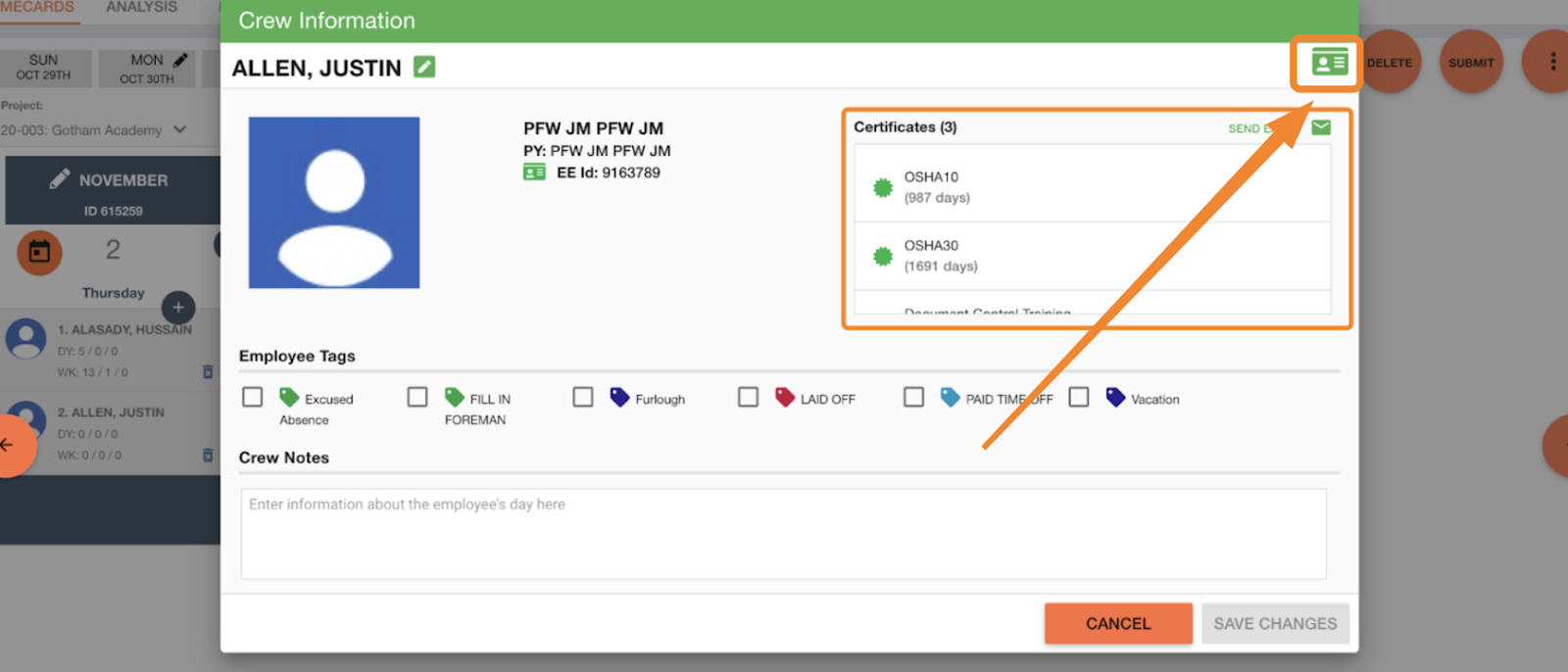Click the red Laid Off tag icon
The image size is (1568, 672).
(785, 397)
